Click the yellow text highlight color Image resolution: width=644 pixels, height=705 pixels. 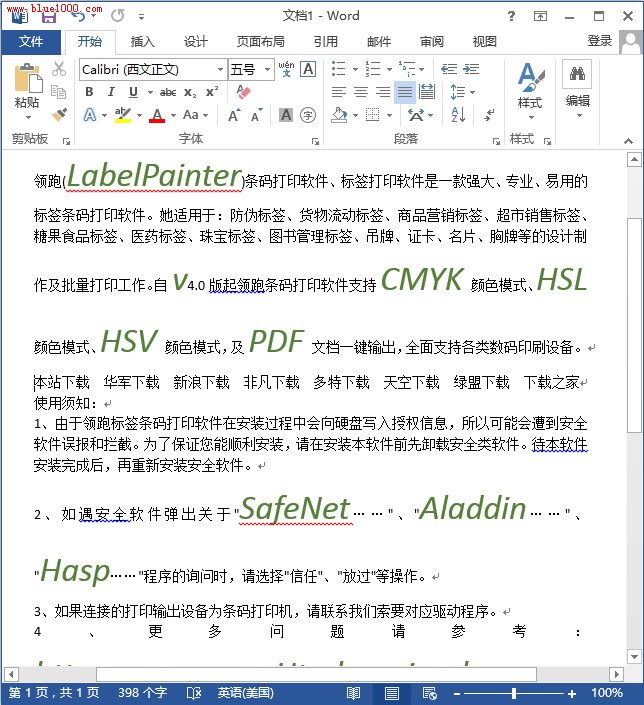[122, 115]
